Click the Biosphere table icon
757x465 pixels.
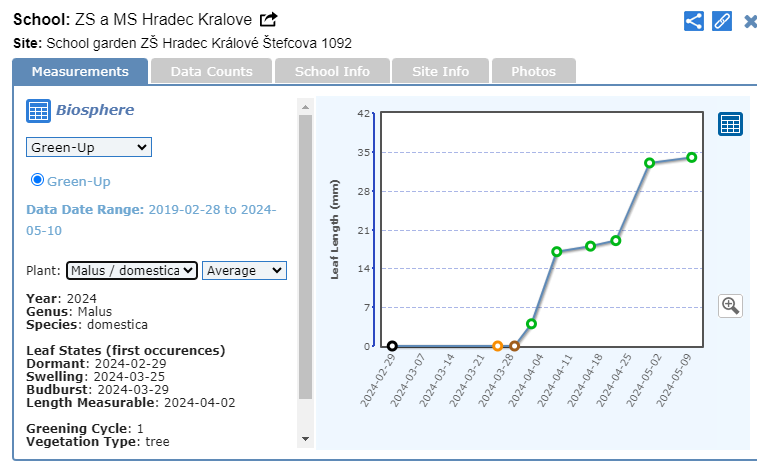coord(38,111)
